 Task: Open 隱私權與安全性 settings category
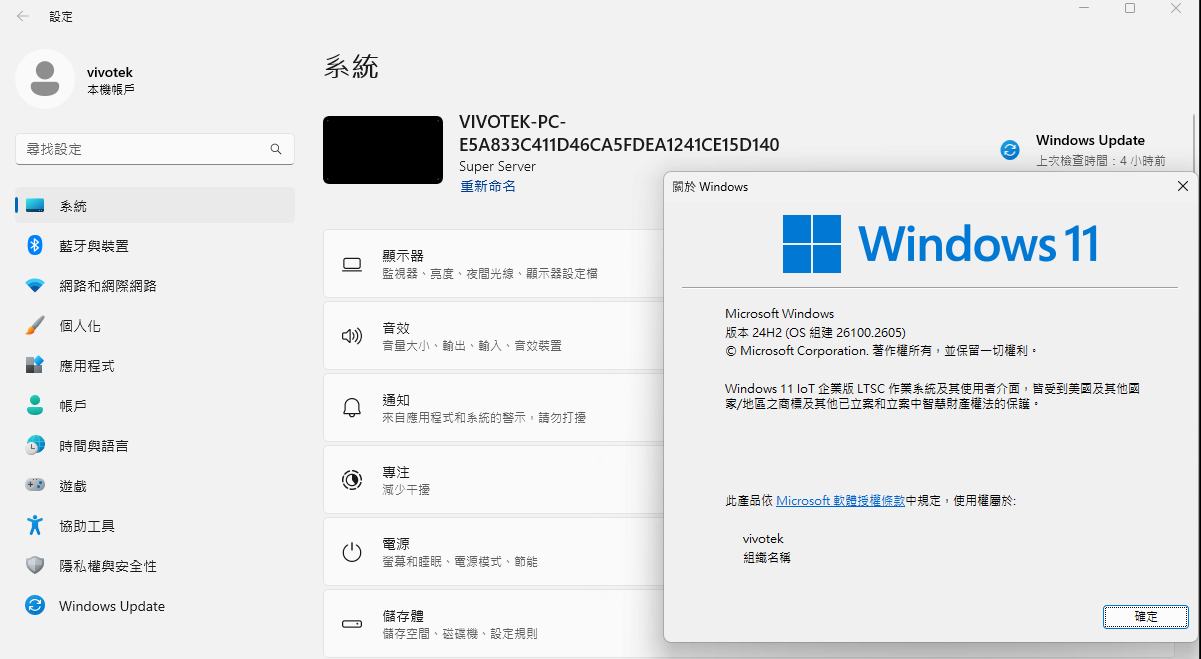(155, 566)
